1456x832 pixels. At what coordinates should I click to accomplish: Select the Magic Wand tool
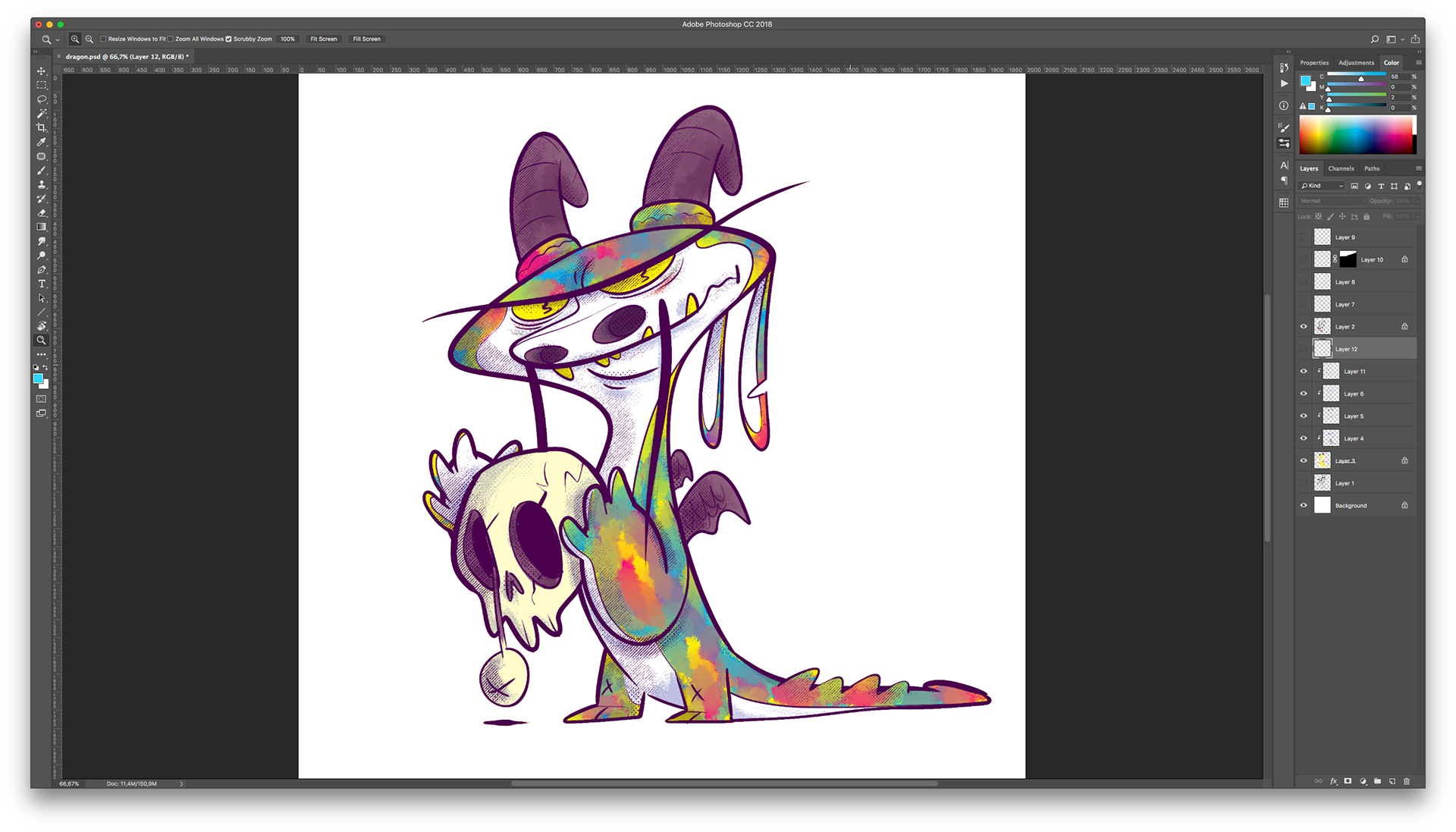tap(42, 113)
